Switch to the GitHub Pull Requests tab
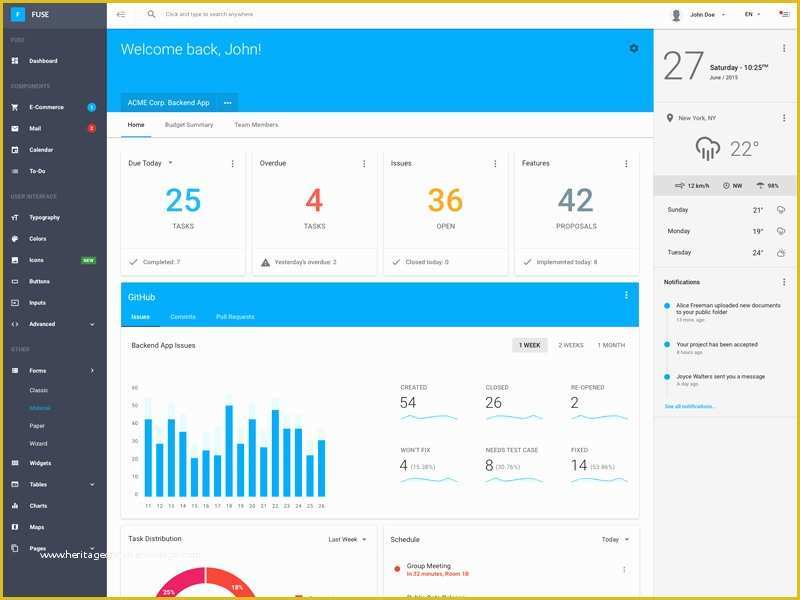The image size is (800, 600). click(235, 317)
